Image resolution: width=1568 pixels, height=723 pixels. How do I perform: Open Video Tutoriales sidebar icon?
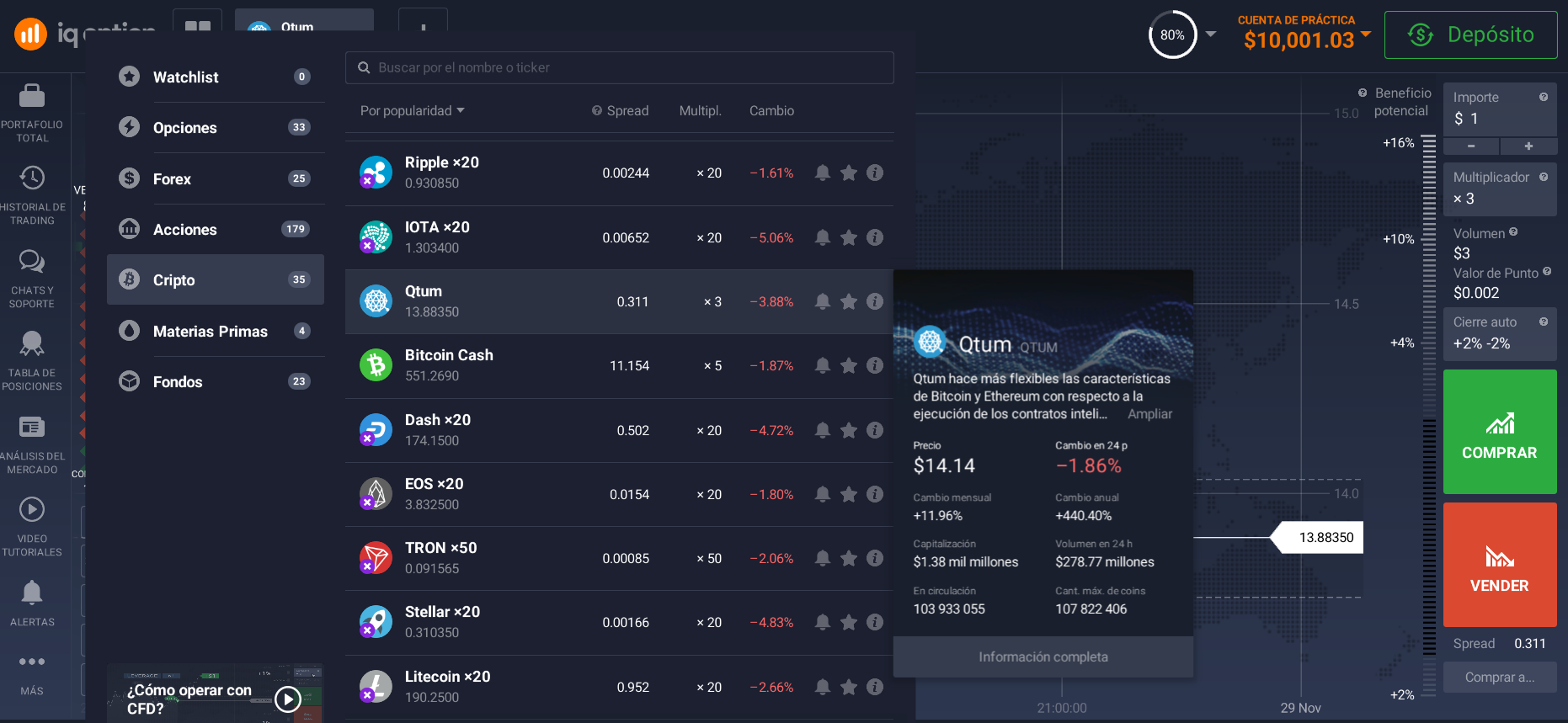pos(32,528)
